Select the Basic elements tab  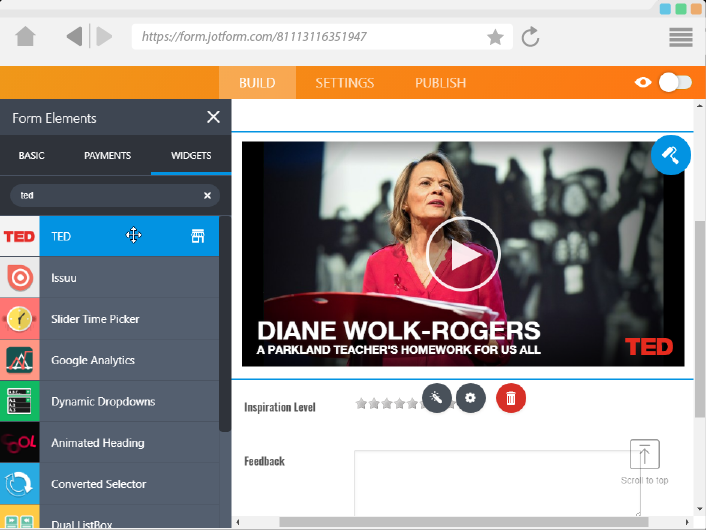(x=31, y=156)
